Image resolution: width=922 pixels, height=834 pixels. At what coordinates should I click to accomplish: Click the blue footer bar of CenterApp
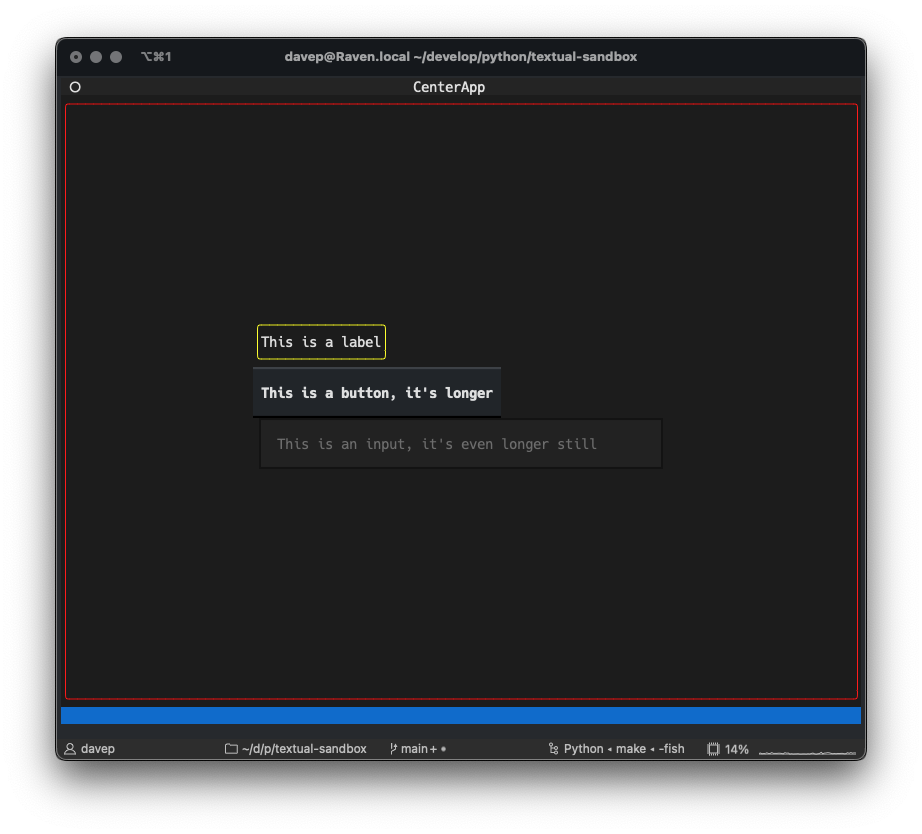point(461,715)
